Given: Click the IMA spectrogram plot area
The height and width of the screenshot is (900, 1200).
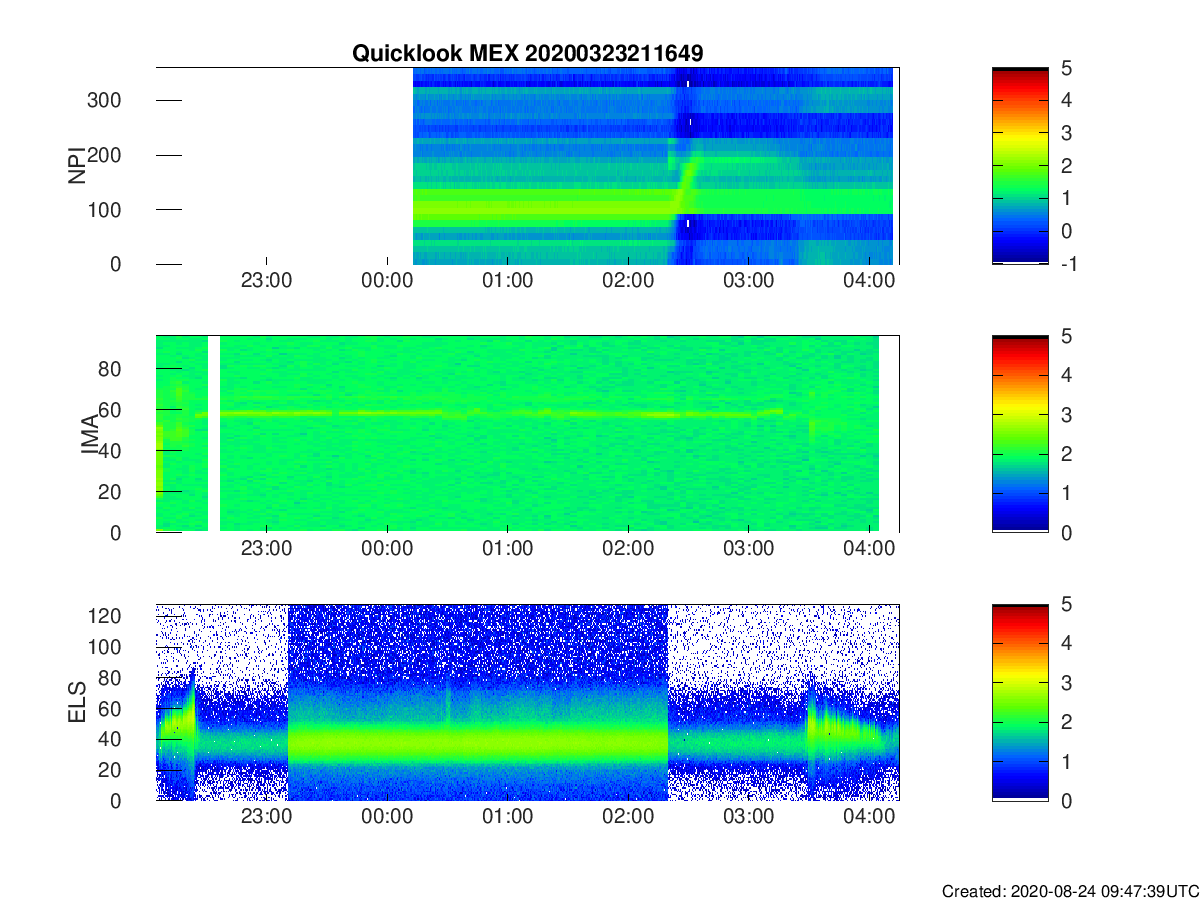Looking at the screenshot, I should (528, 434).
